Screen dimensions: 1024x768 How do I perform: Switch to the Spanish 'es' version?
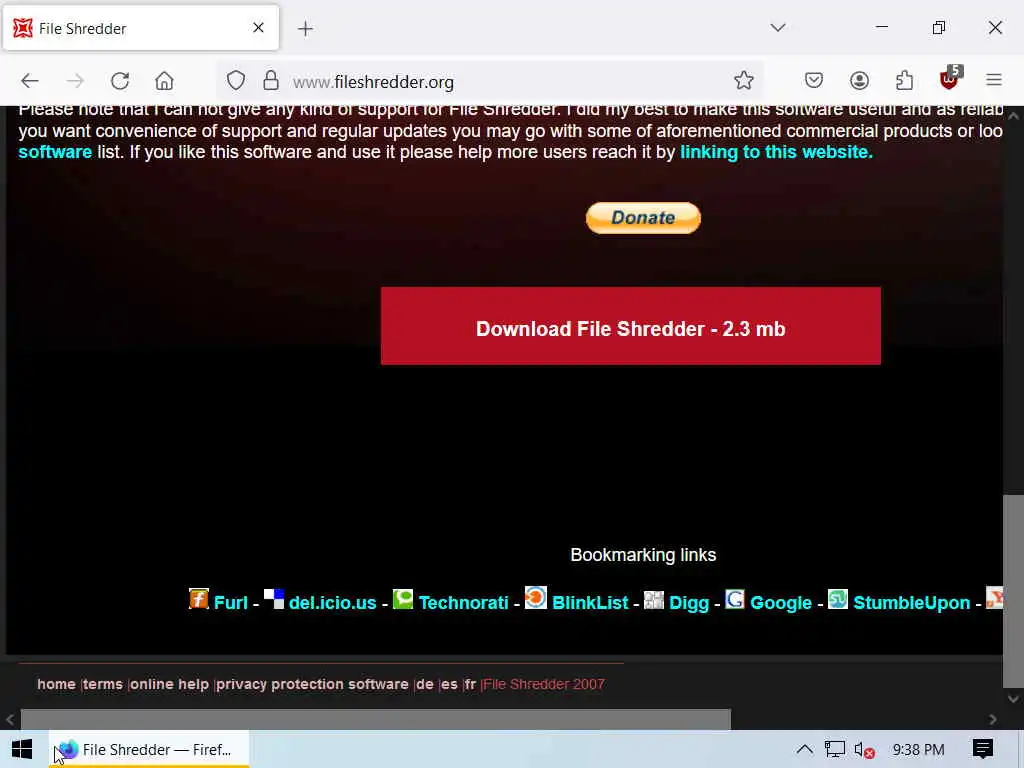click(449, 684)
